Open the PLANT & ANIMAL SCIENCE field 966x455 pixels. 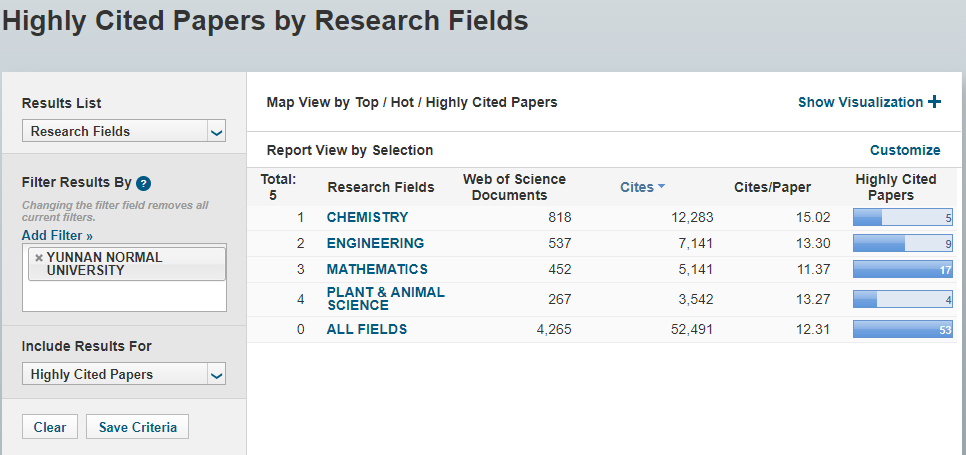pos(385,298)
